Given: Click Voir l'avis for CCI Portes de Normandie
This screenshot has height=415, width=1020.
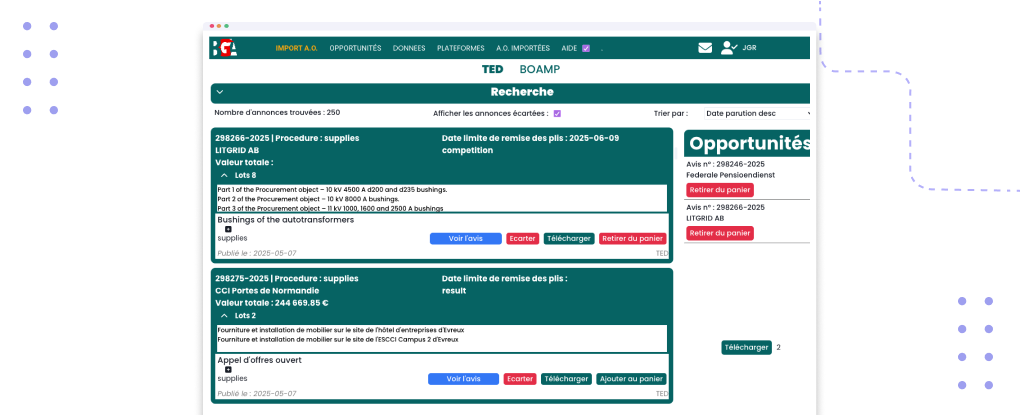Looking at the screenshot, I should tap(464, 379).
